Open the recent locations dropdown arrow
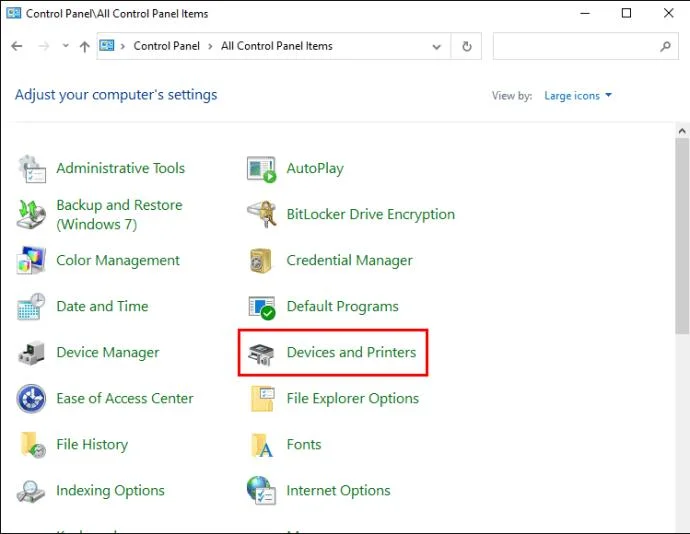The image size is (690, 534). pos(66,46)
